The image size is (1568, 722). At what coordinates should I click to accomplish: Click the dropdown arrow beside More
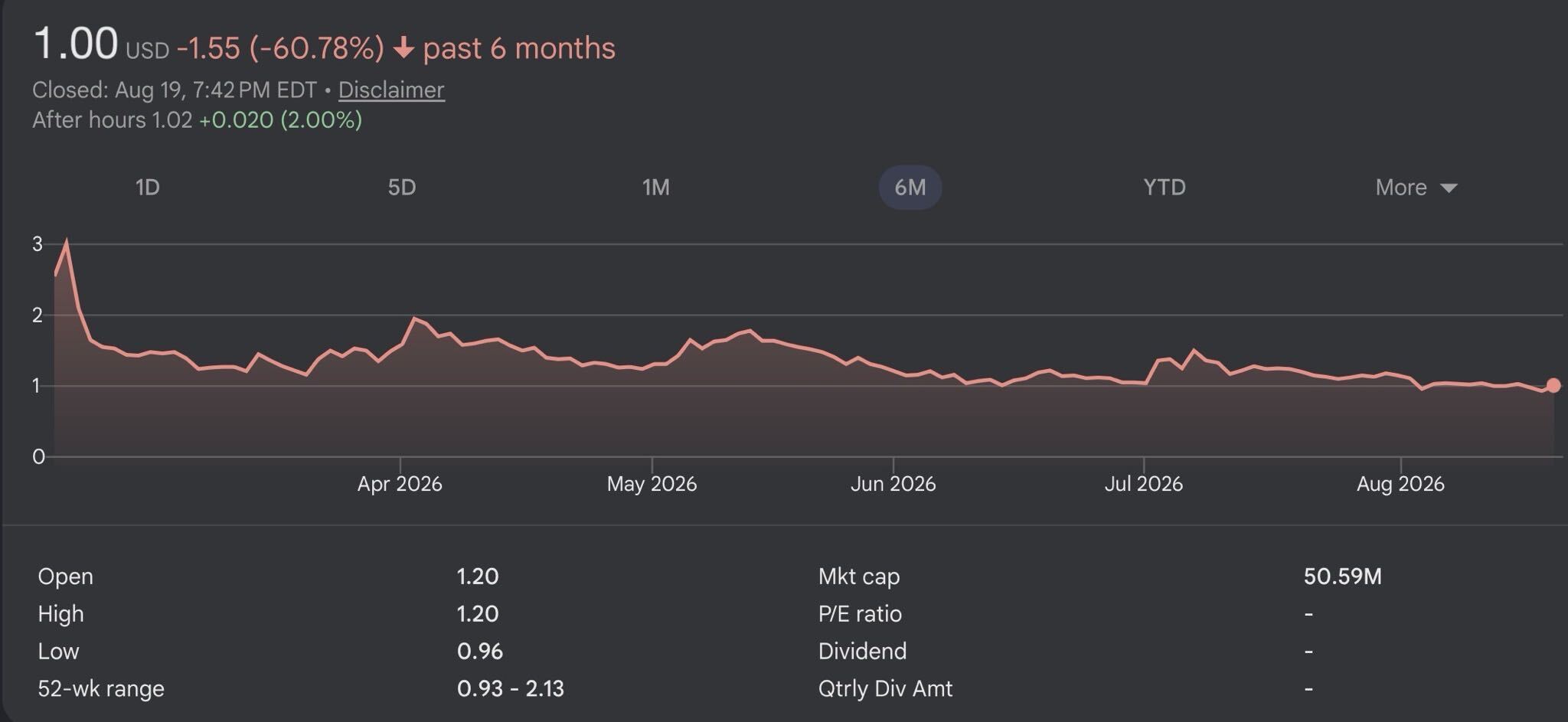[1449, 188]
